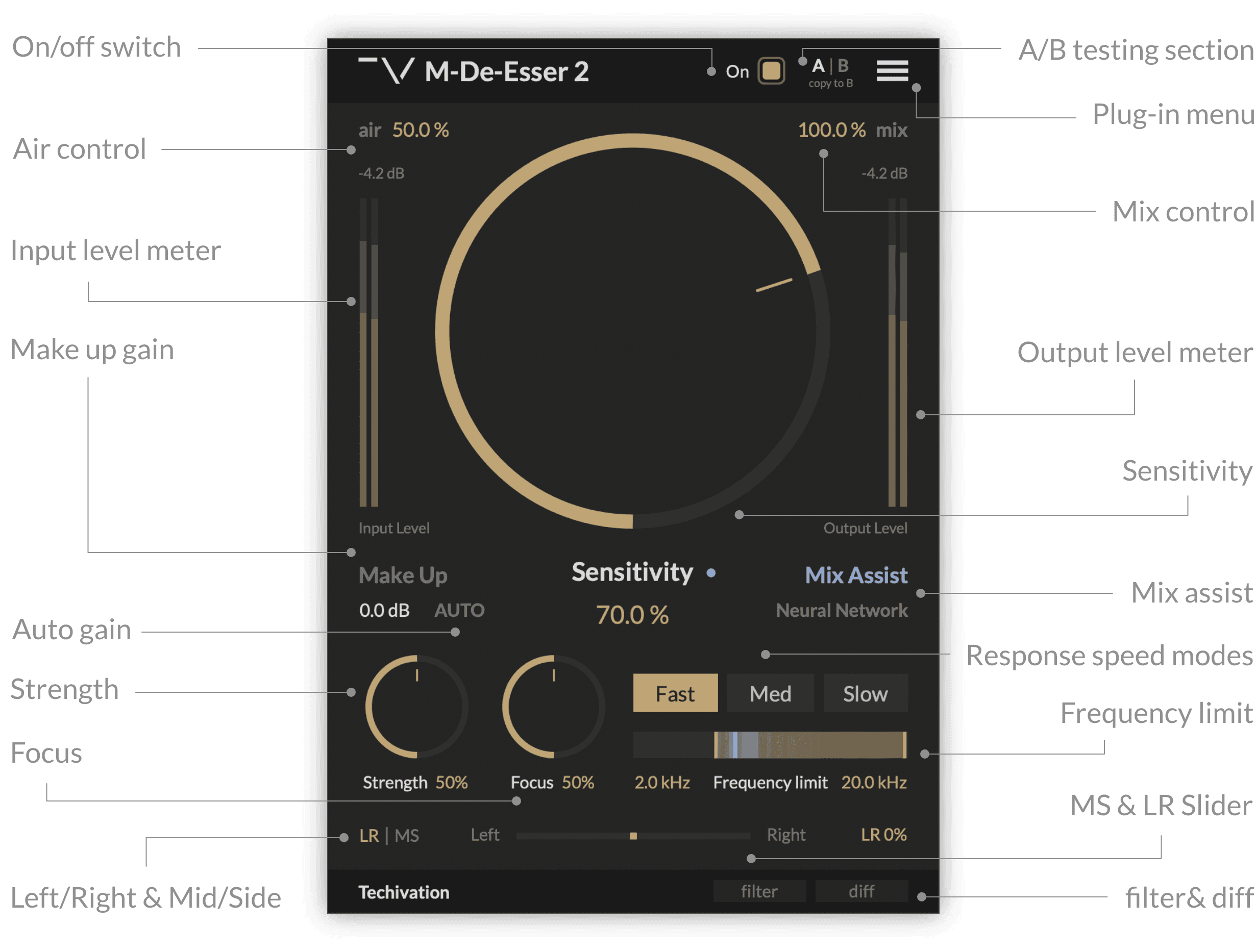Open the hamburger plug-in menu
The image size is (1256, 952).
[892, 71]
